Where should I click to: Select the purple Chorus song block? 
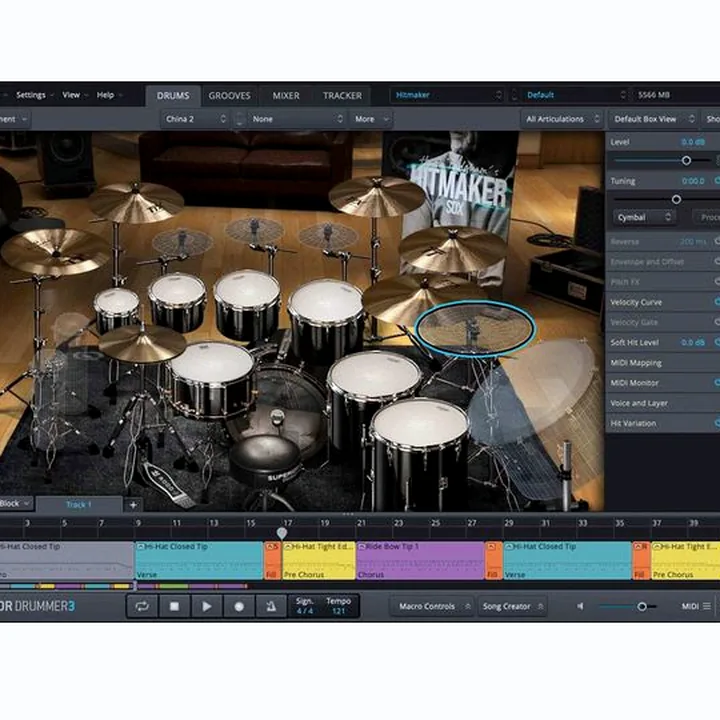[420, 561]
